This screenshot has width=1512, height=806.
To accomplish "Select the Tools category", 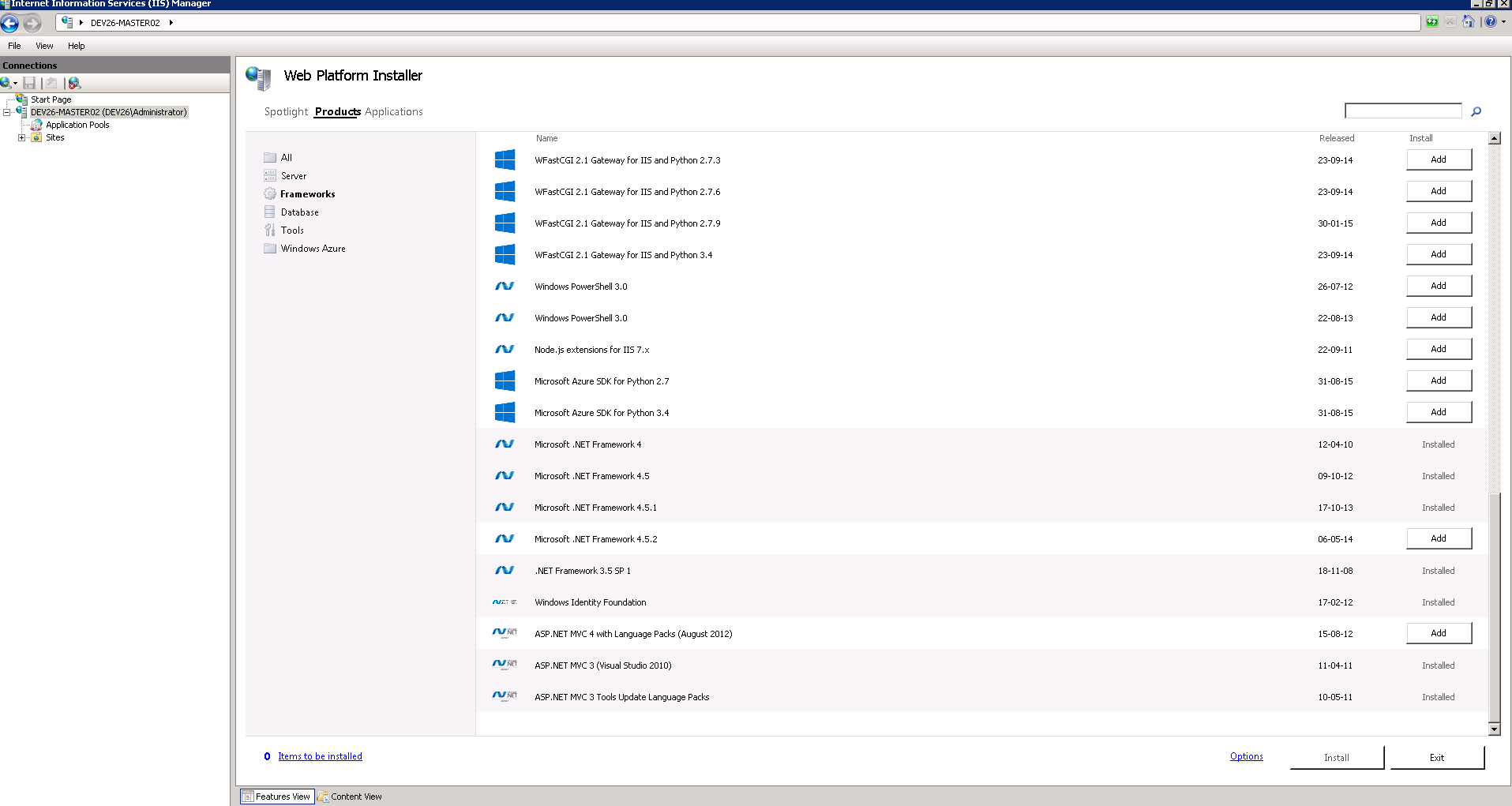I will 291,231.
